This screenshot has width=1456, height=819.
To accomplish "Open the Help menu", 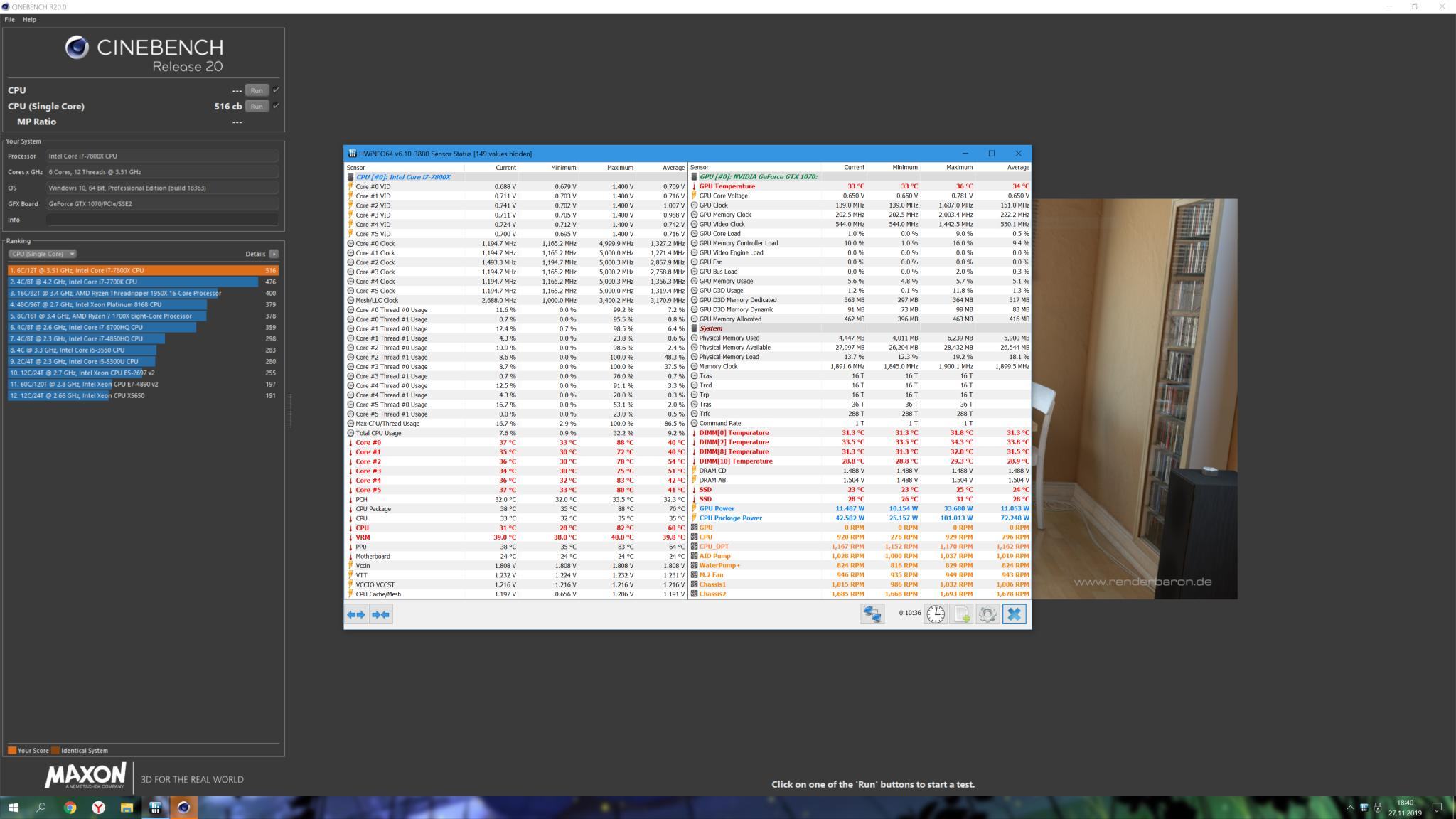I will coord(29,19).
